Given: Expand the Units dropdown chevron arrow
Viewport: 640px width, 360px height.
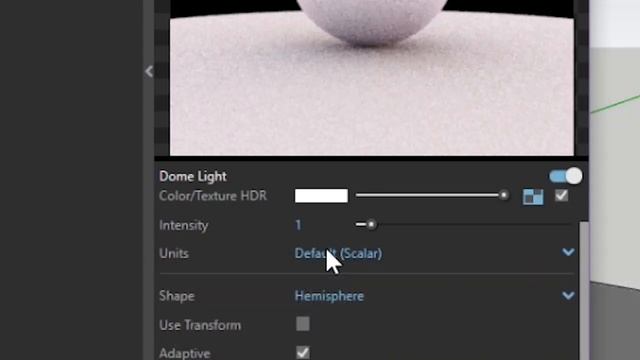Looking at the screenshot, I should click(x=568, y=252).
